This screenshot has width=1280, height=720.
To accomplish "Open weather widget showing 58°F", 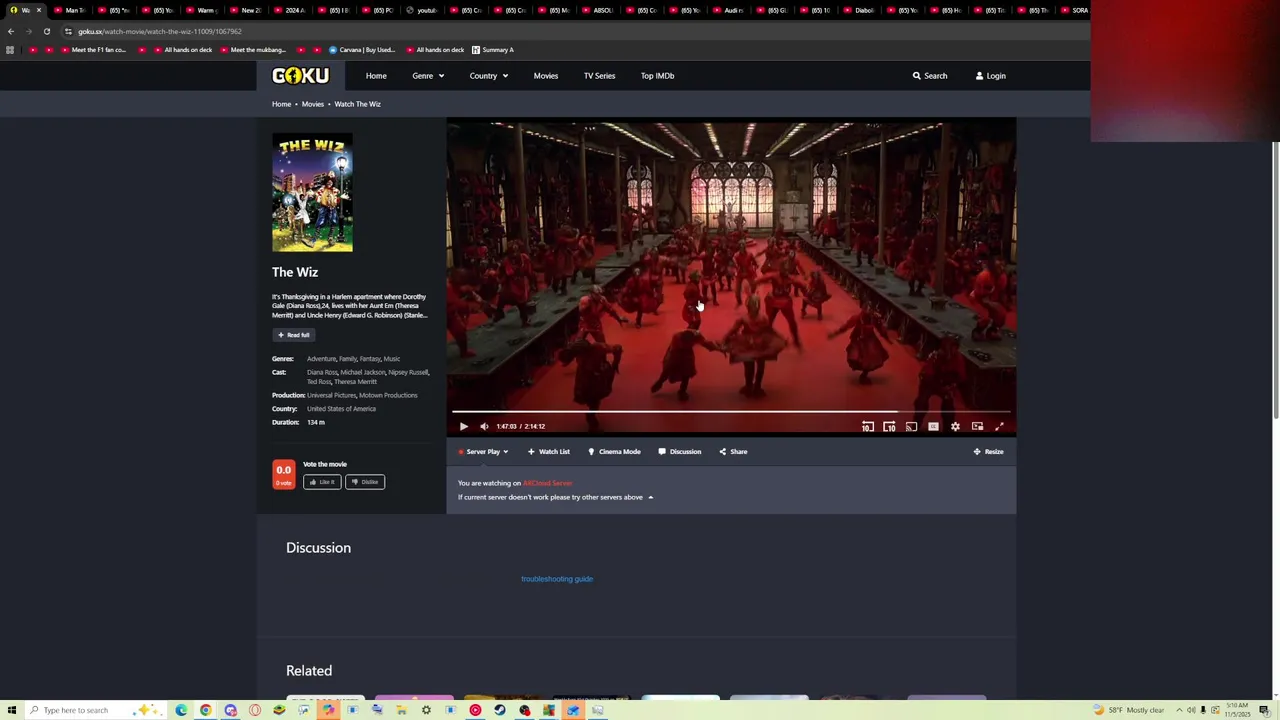I will 1129,710.
